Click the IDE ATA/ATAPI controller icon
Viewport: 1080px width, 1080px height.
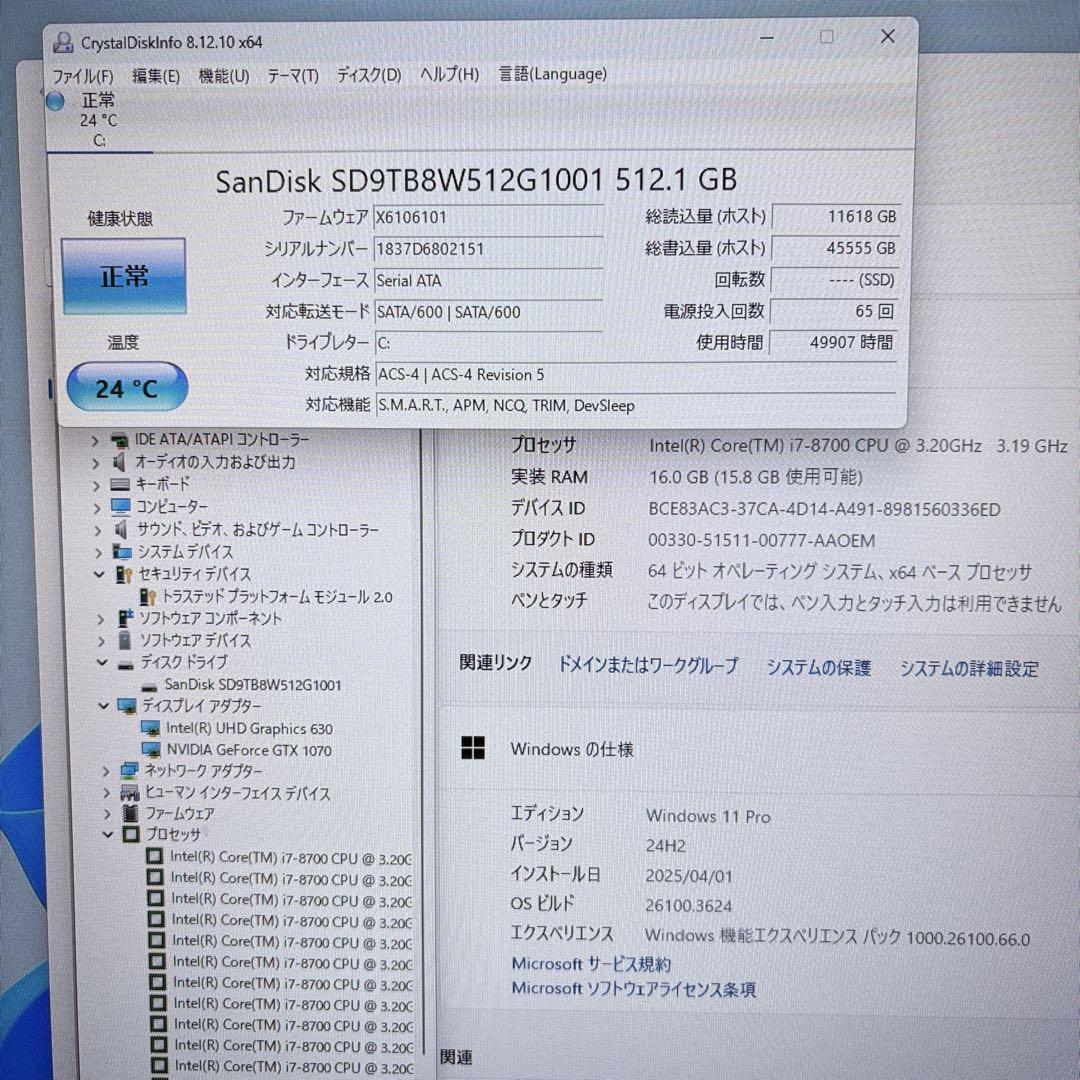[120, 440]
